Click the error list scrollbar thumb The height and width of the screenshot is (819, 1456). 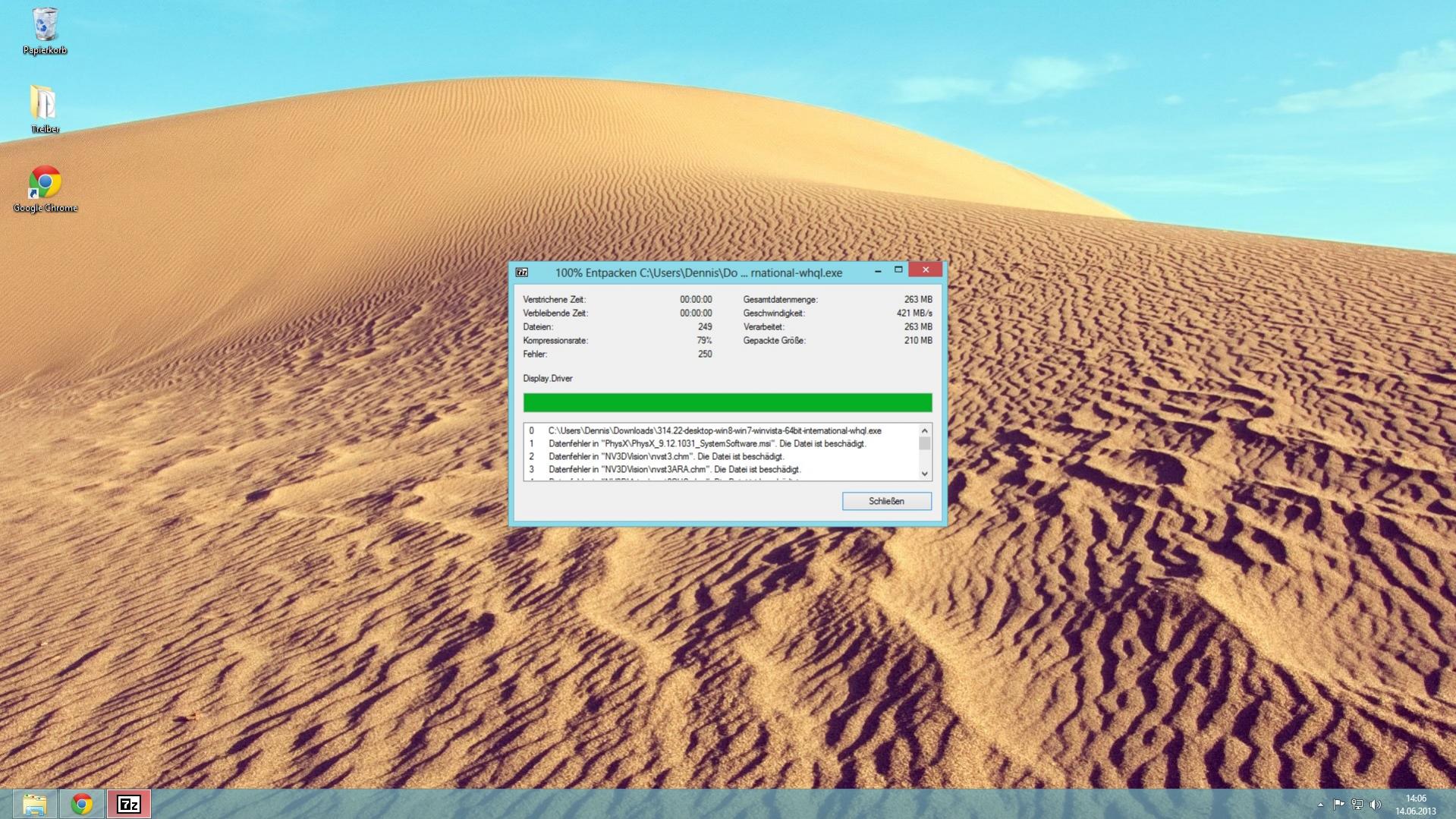pyautogui.click(x=924, y=443)
